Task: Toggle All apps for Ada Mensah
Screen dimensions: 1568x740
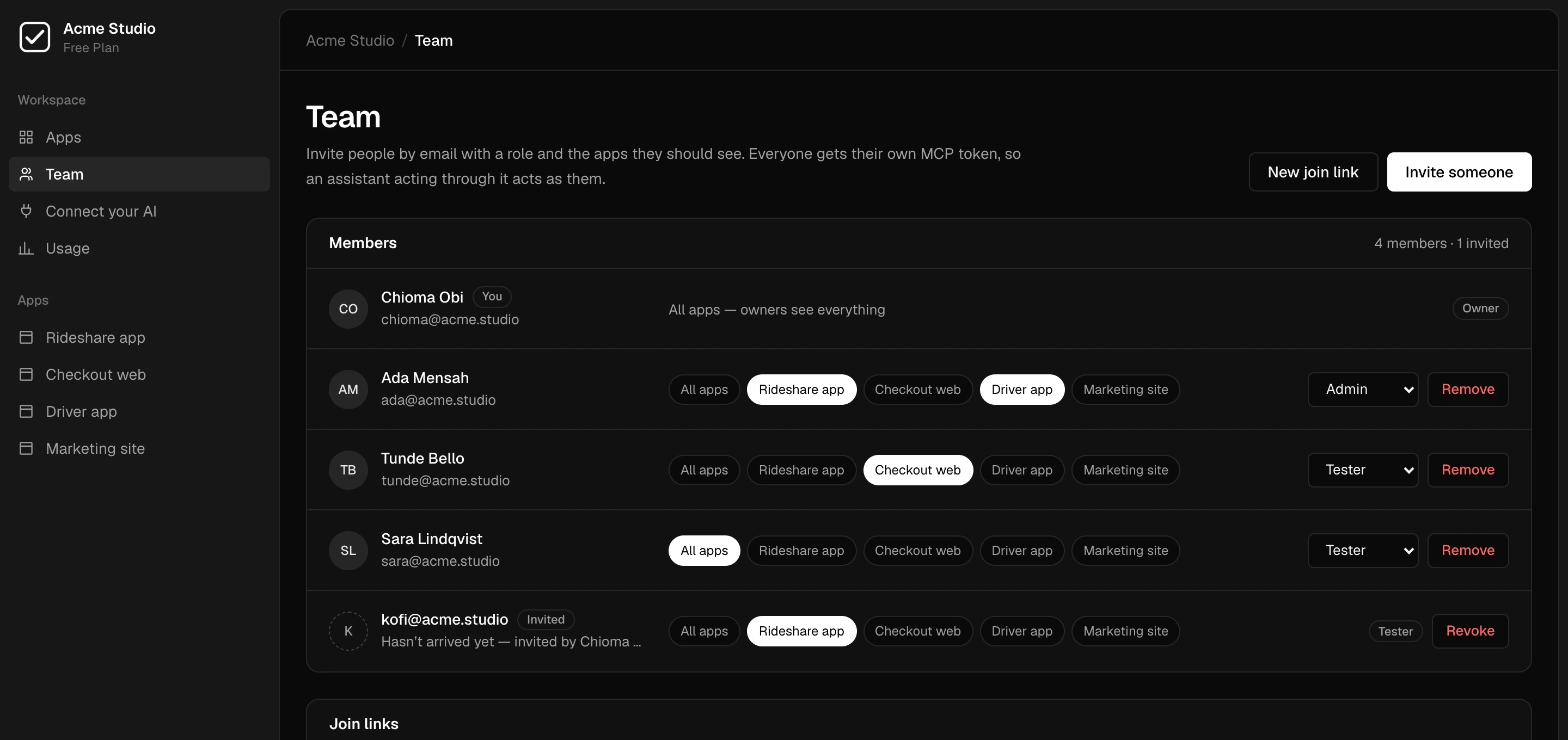Action: click(x=705, y=390)
